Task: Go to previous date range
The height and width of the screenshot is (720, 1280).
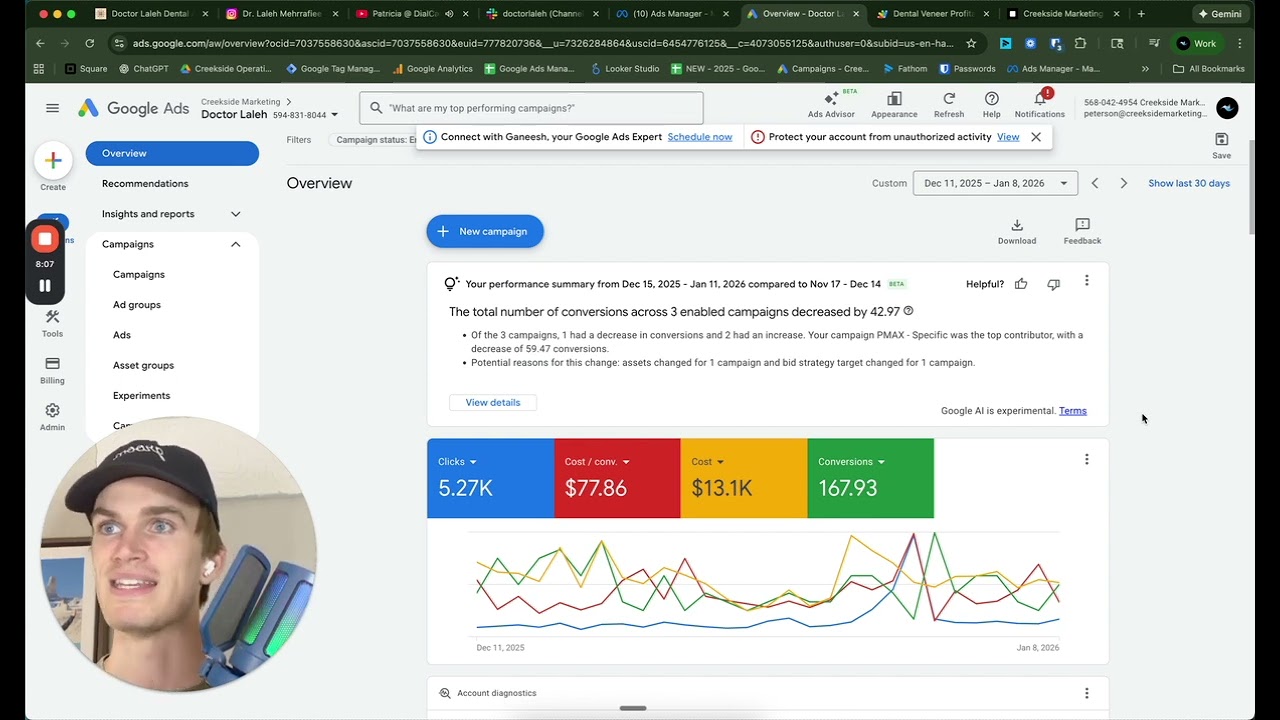Action: pyautogui.click(x=1095, y=183)
